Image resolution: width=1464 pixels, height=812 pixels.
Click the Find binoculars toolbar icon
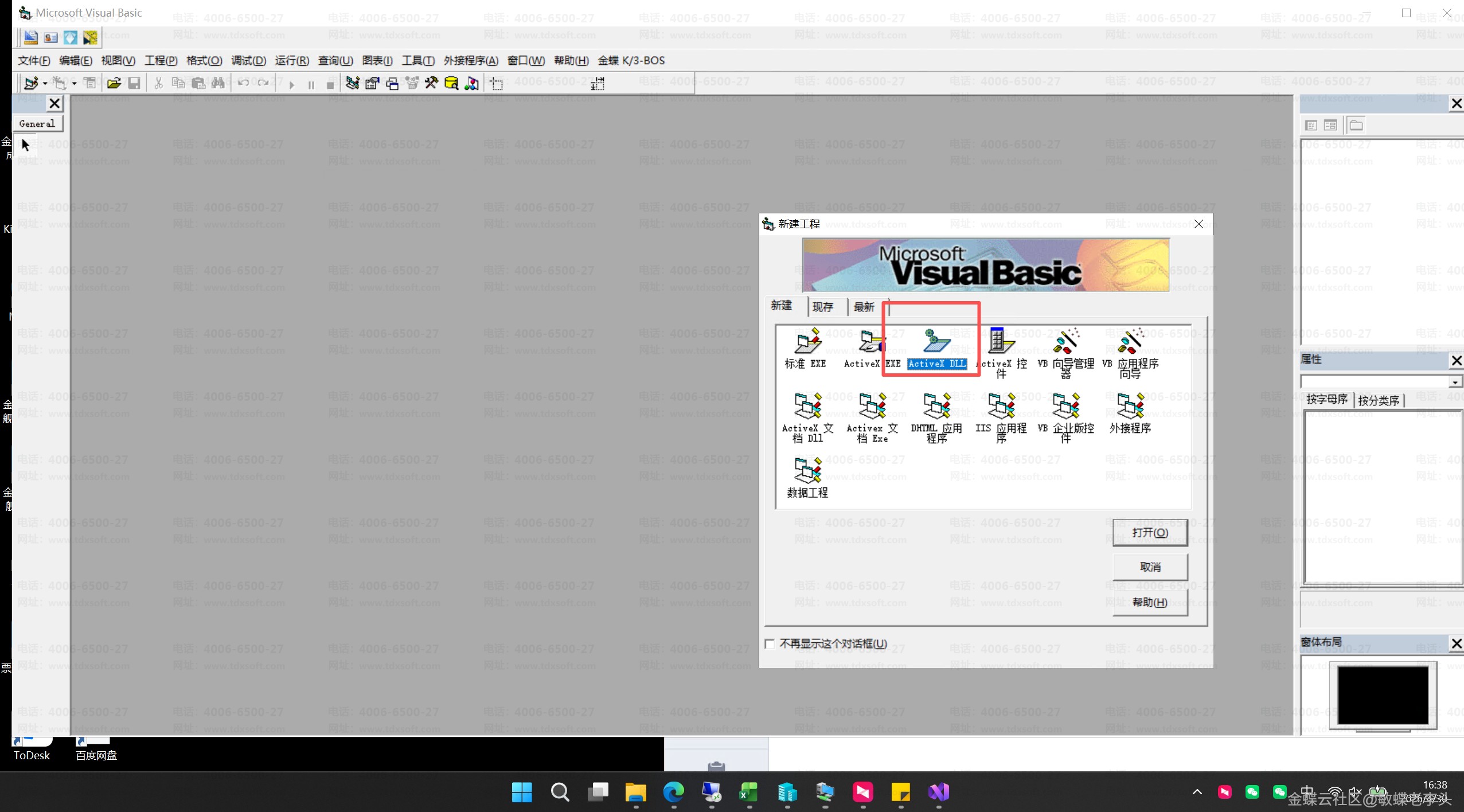coord(217,84)
